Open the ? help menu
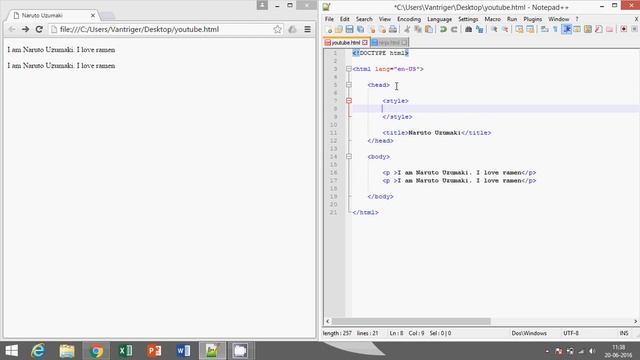 577,19
